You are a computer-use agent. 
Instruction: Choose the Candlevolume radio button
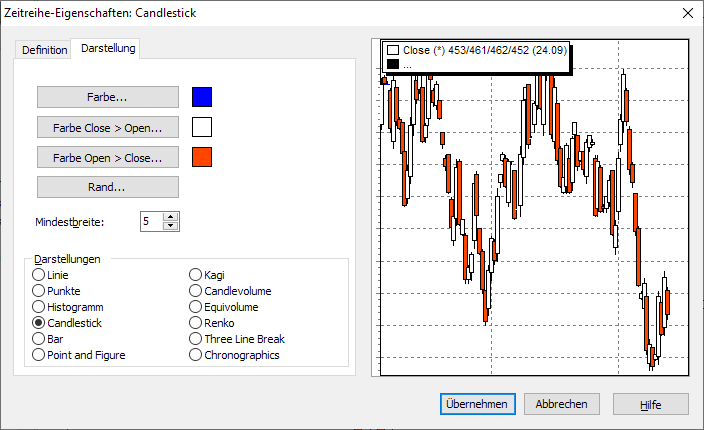(x=196, y=291)
